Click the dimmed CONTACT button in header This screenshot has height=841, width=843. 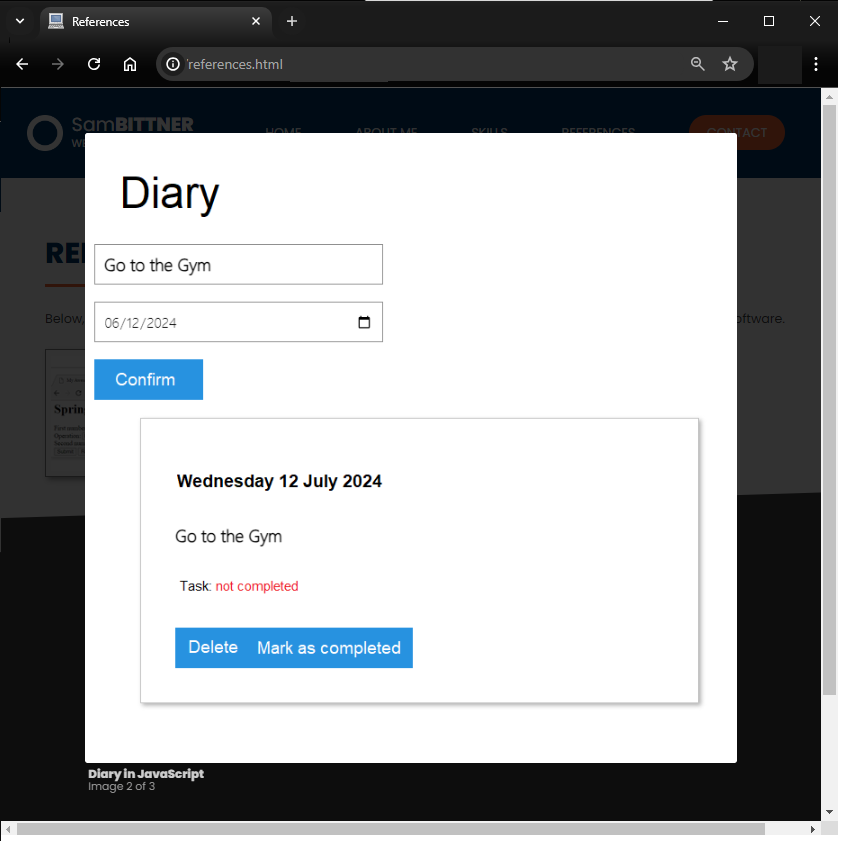tap(737, 132)
